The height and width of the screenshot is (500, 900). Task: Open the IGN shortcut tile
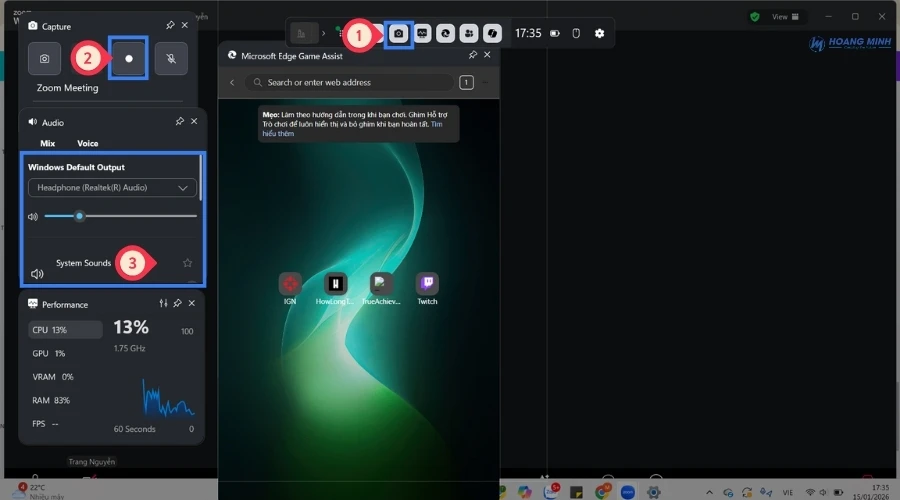(290, 284)
